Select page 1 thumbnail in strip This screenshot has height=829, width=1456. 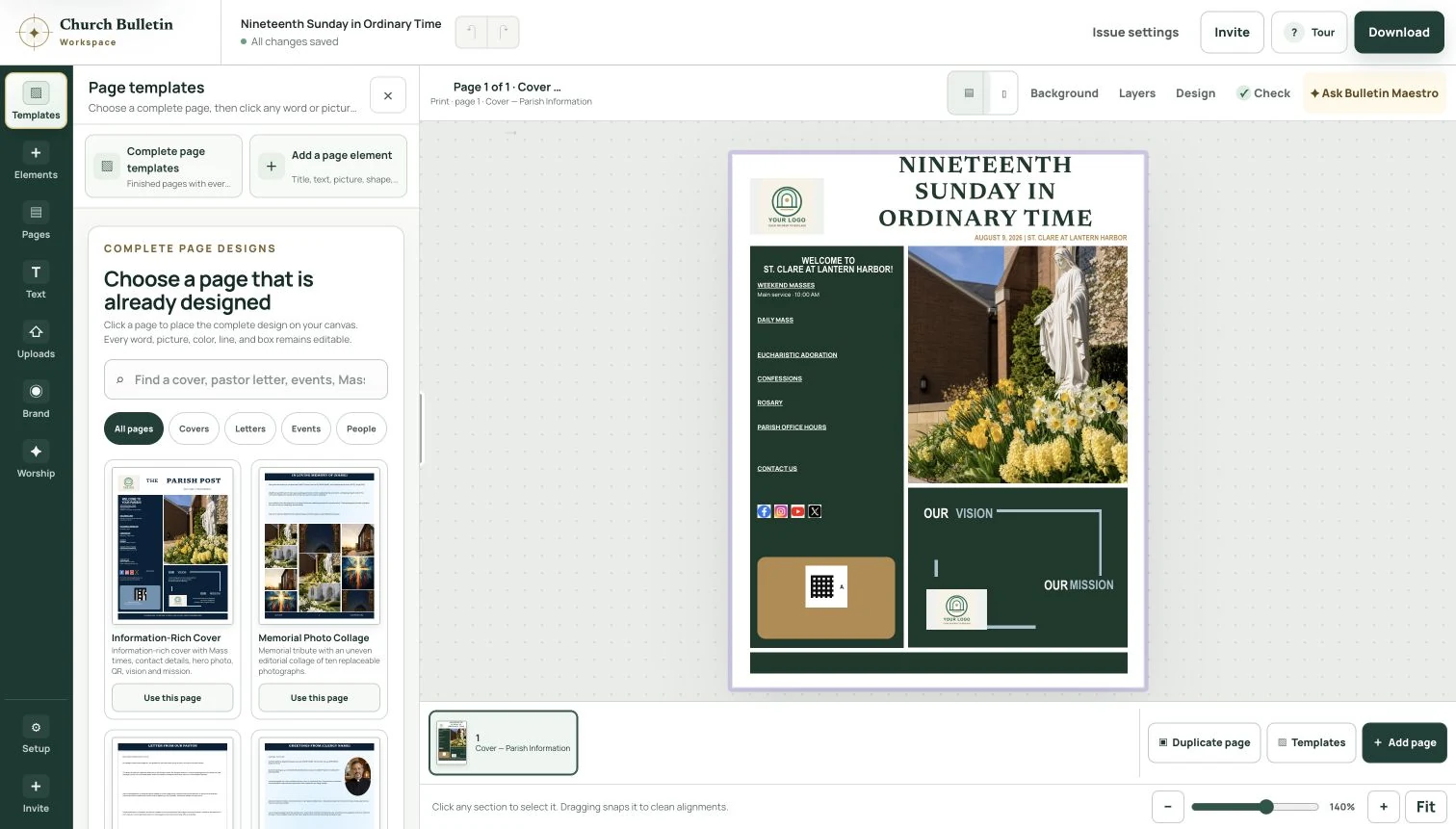[x=504, y=742]
